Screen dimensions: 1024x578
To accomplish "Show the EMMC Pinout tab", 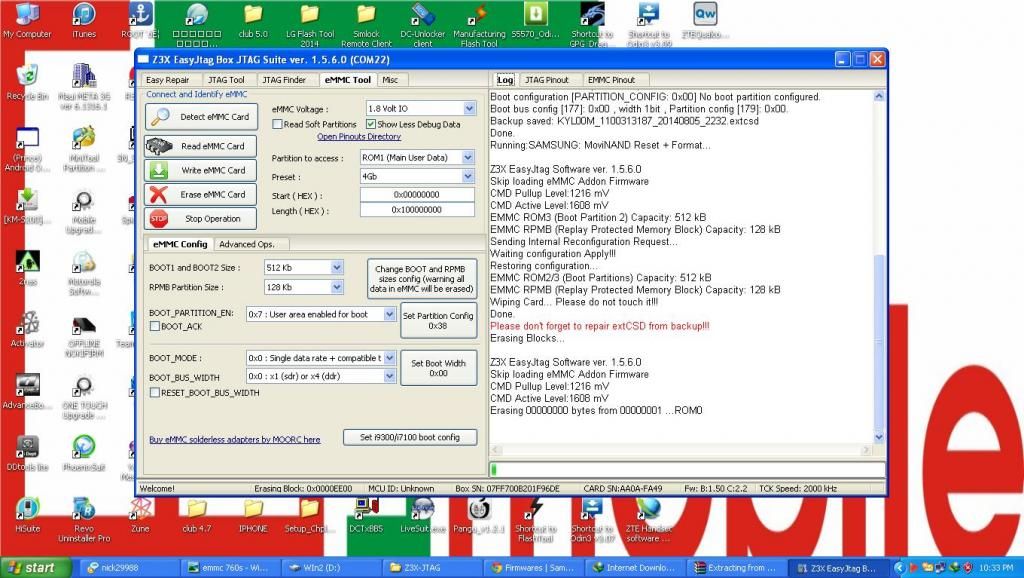I will tap(611, 80).
